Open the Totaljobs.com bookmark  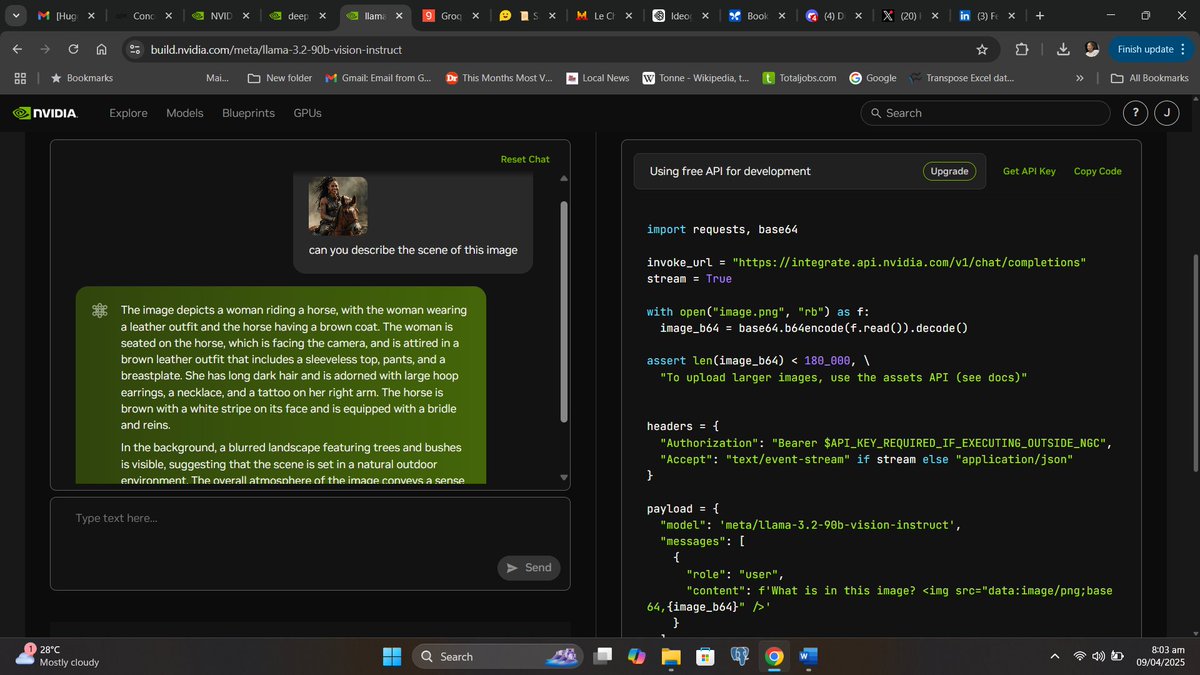coord(800,78)
